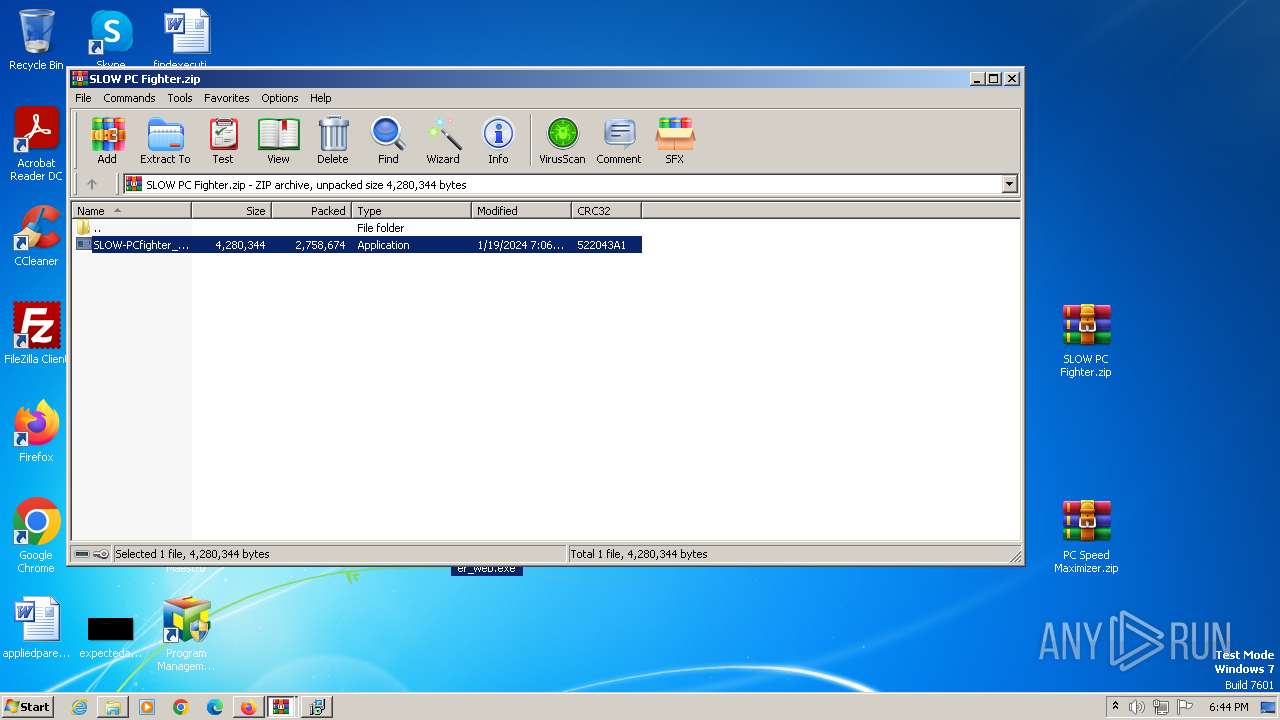The image size is (1280, 720).
Task: Select the SLOW-PCfighter application file row
Action: [x=357, y=245]
